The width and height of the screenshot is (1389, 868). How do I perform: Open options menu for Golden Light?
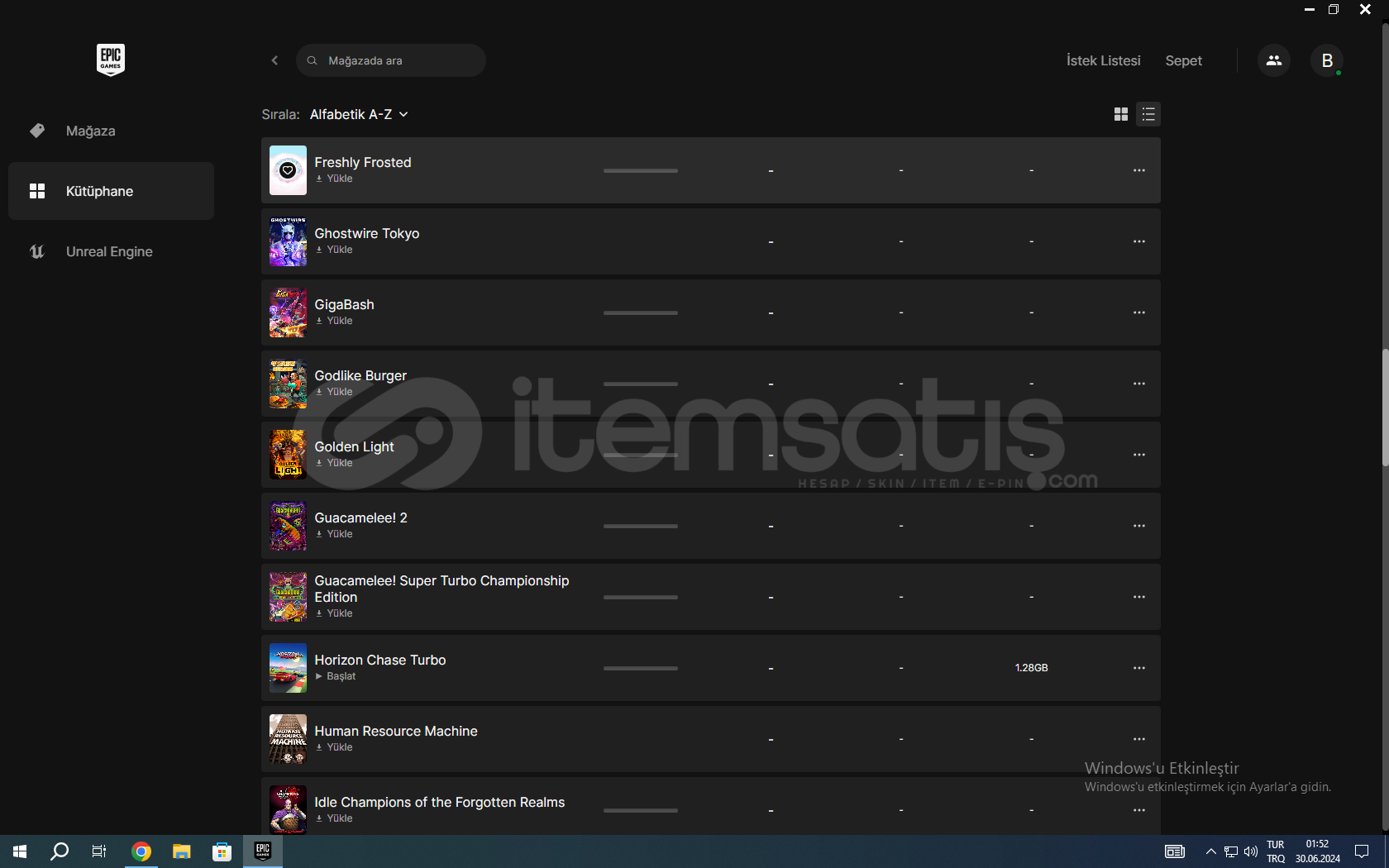(1139, 455)
